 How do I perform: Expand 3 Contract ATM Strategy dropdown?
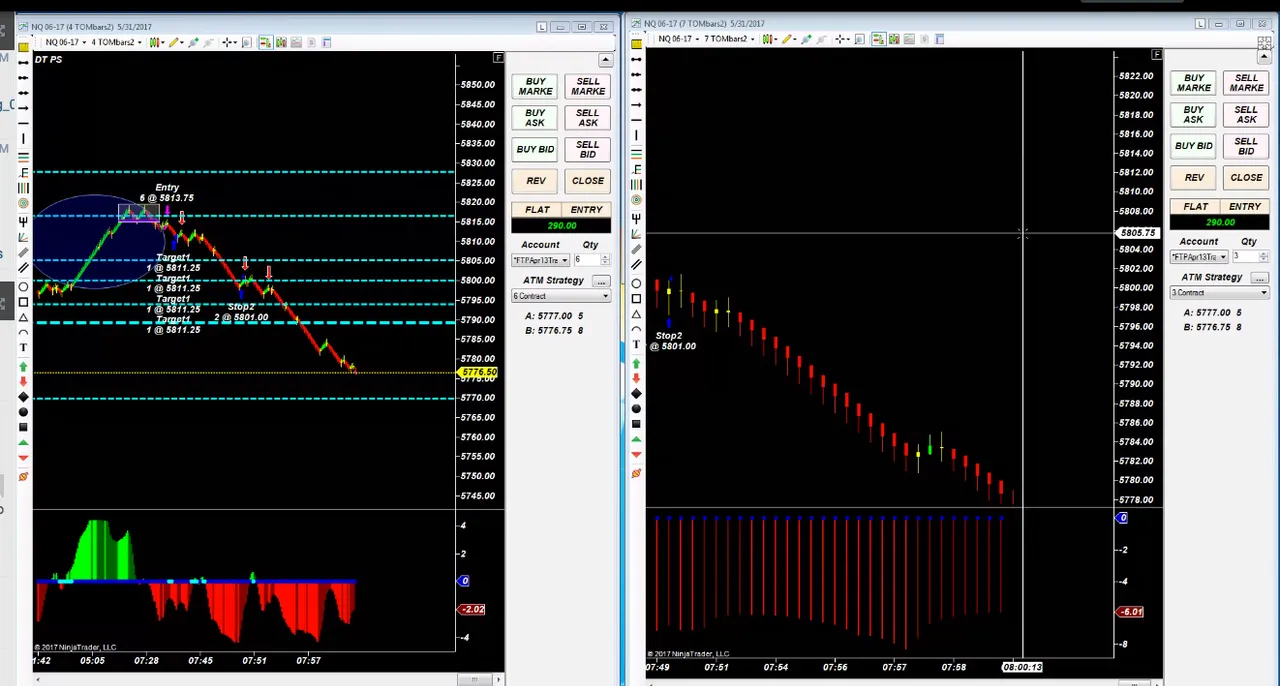coord(1220,293)
